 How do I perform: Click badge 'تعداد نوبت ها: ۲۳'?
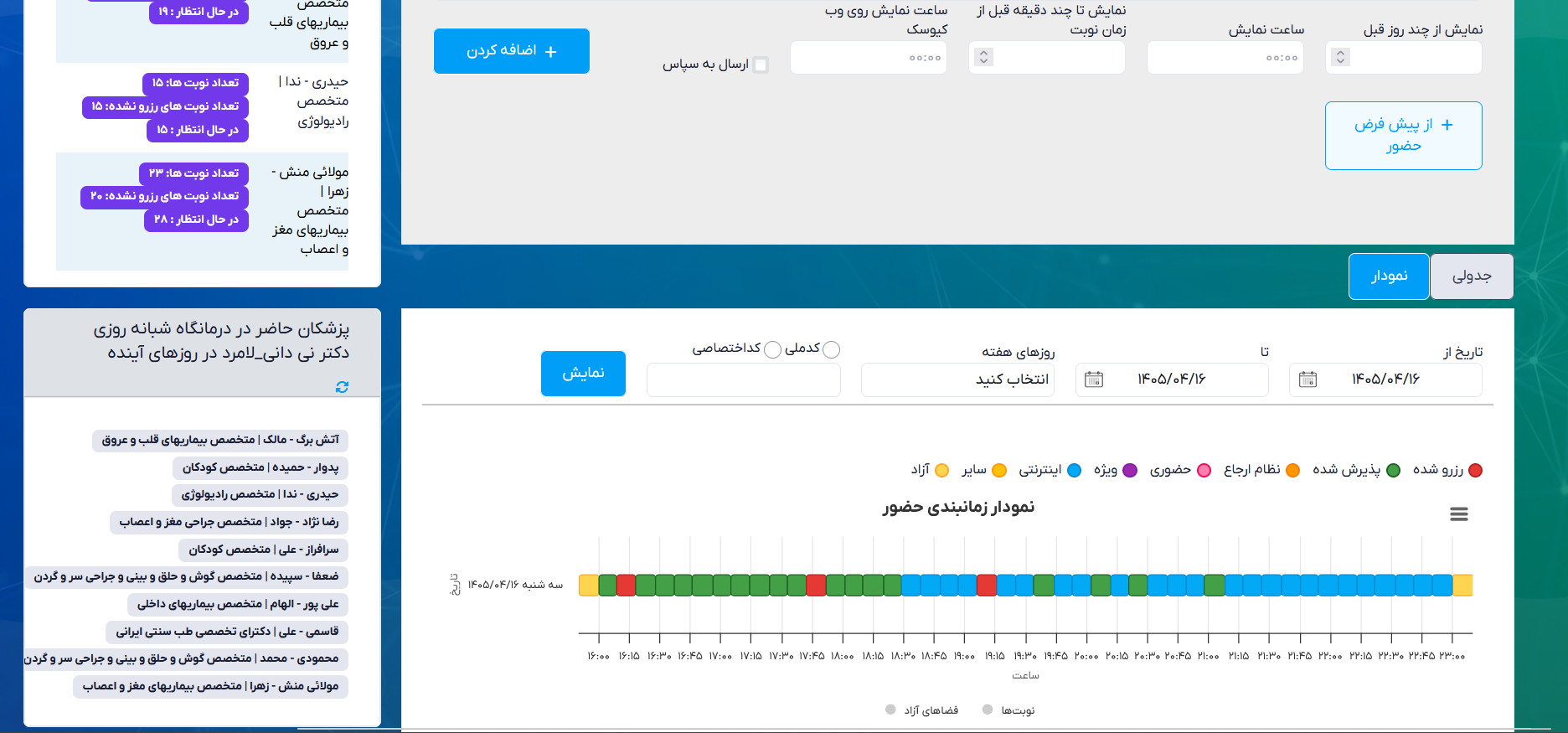tap(193, 173)
